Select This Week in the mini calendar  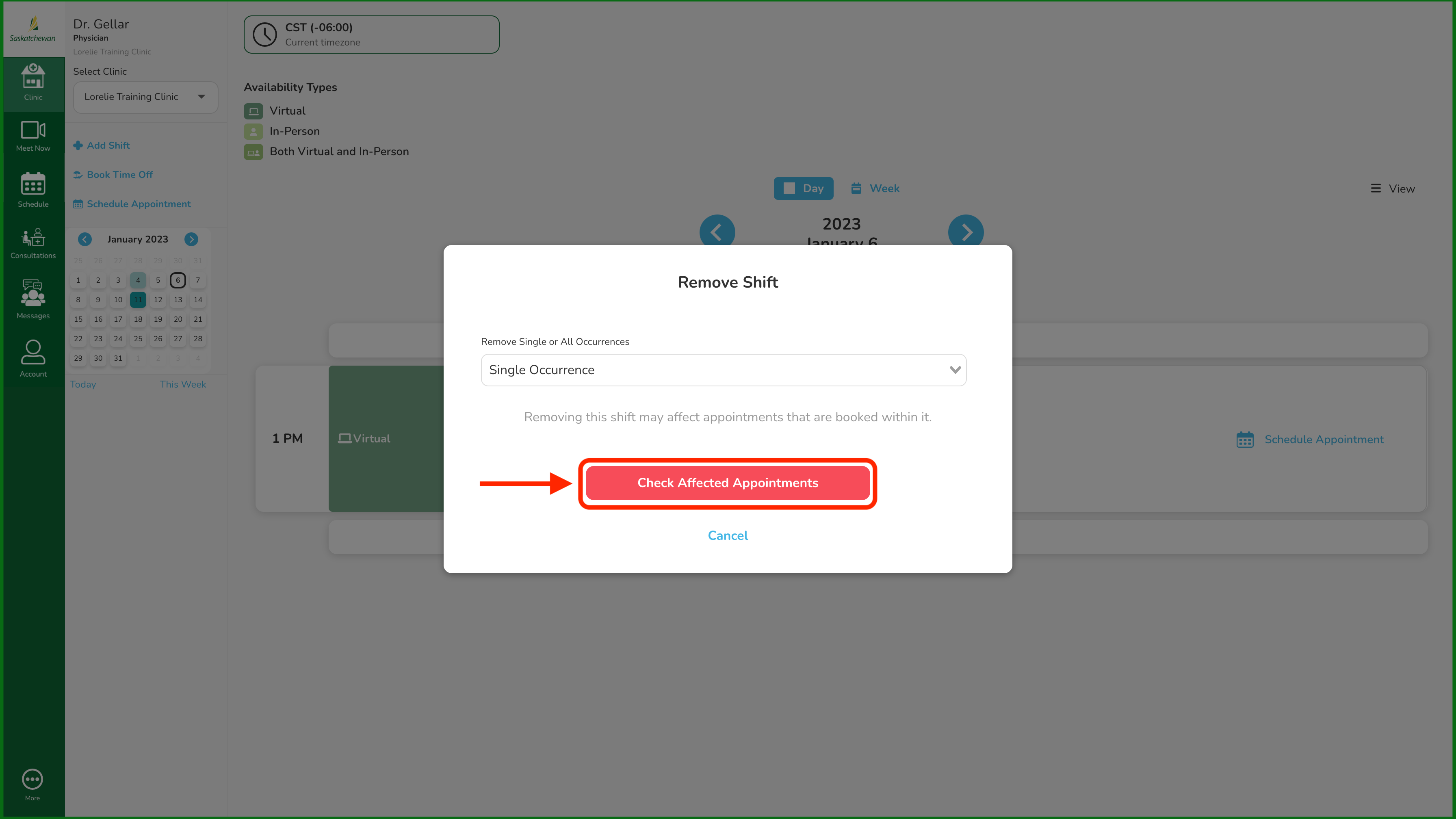pos(182,384)
